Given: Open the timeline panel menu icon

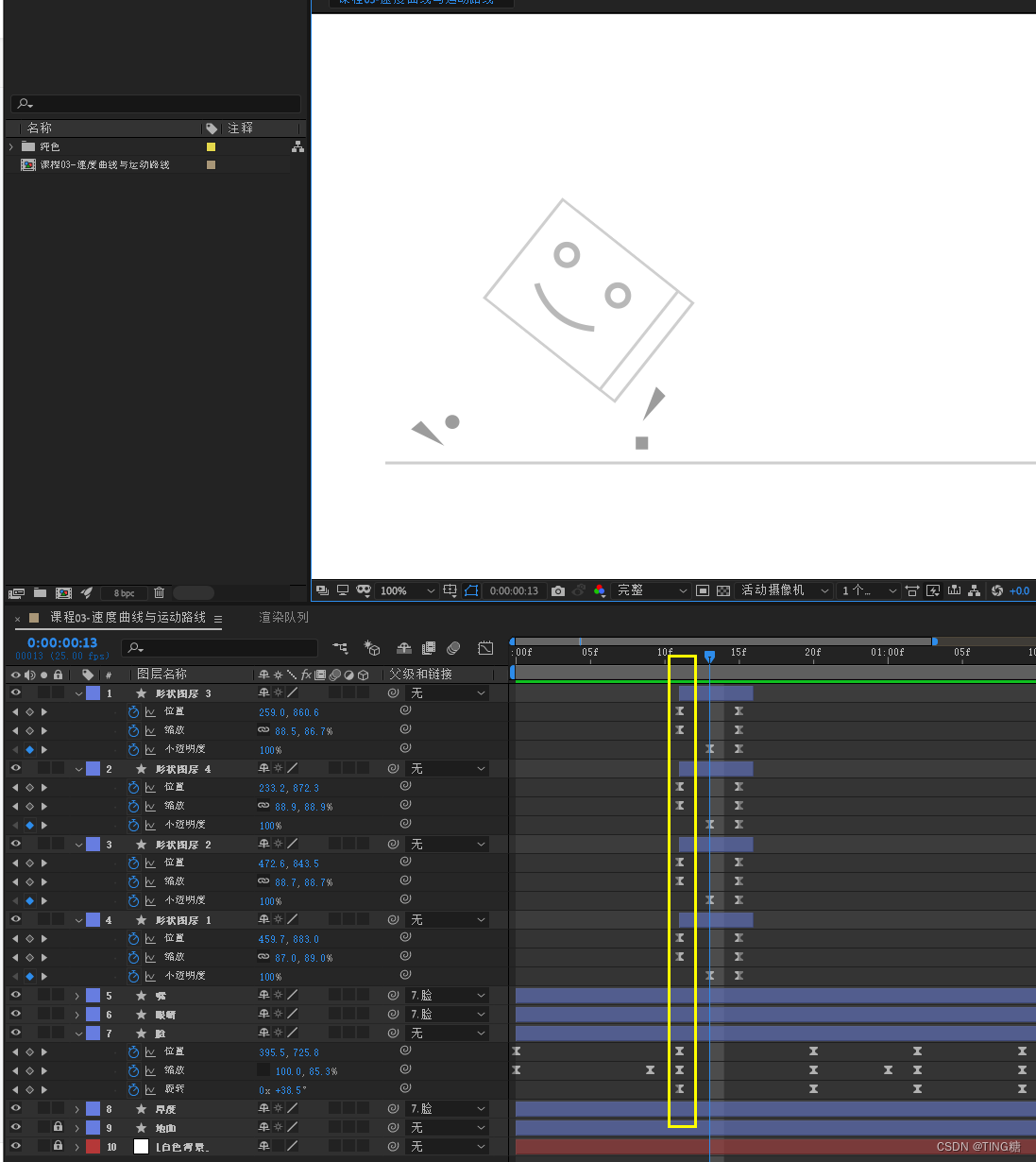Looking at the screenshot, I should tap(218, 619).
